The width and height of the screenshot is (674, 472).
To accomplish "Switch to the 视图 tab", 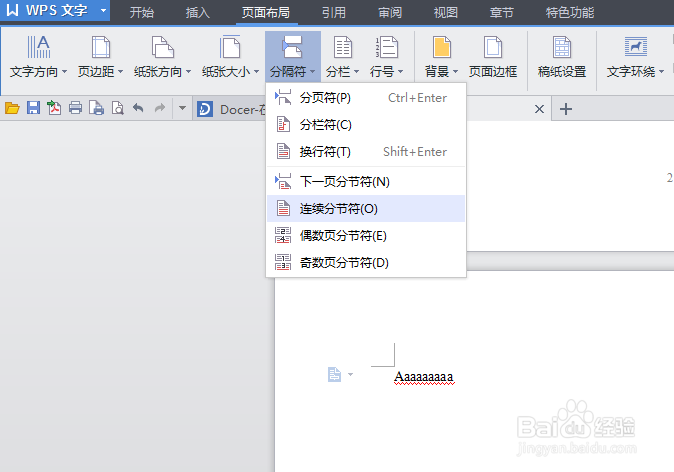I will (446, 12).
